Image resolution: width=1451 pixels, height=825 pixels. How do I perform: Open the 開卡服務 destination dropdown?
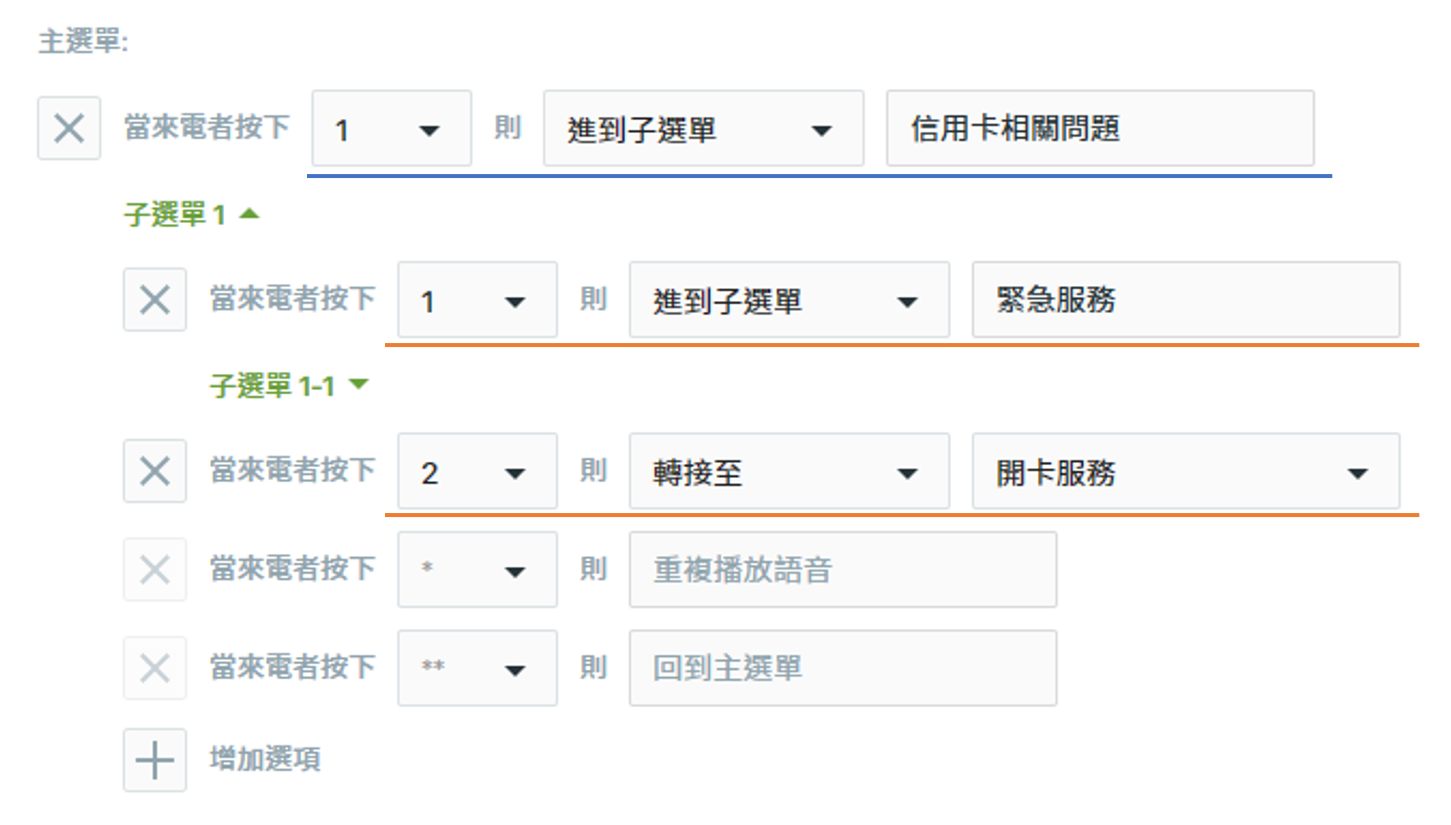(1186, 471)
